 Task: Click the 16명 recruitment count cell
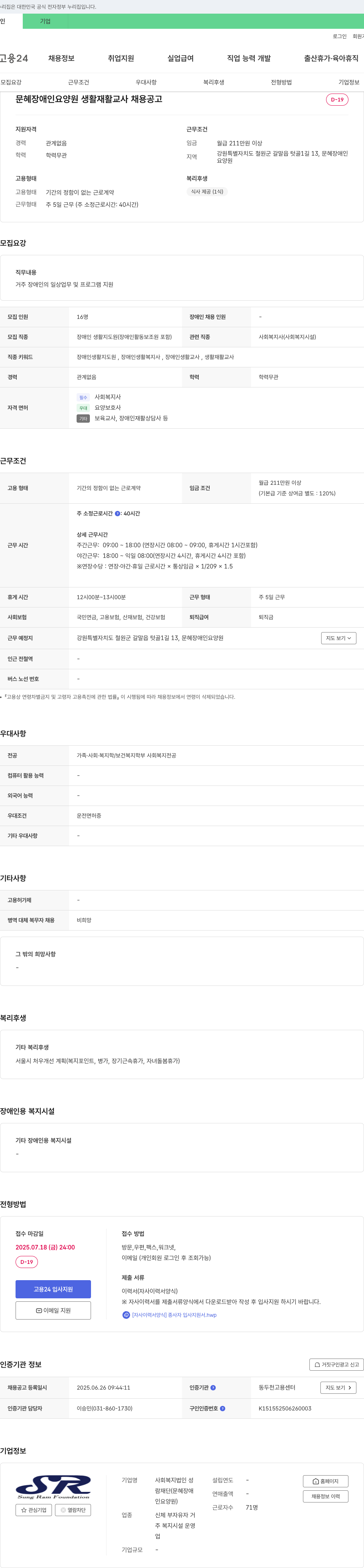125,317
